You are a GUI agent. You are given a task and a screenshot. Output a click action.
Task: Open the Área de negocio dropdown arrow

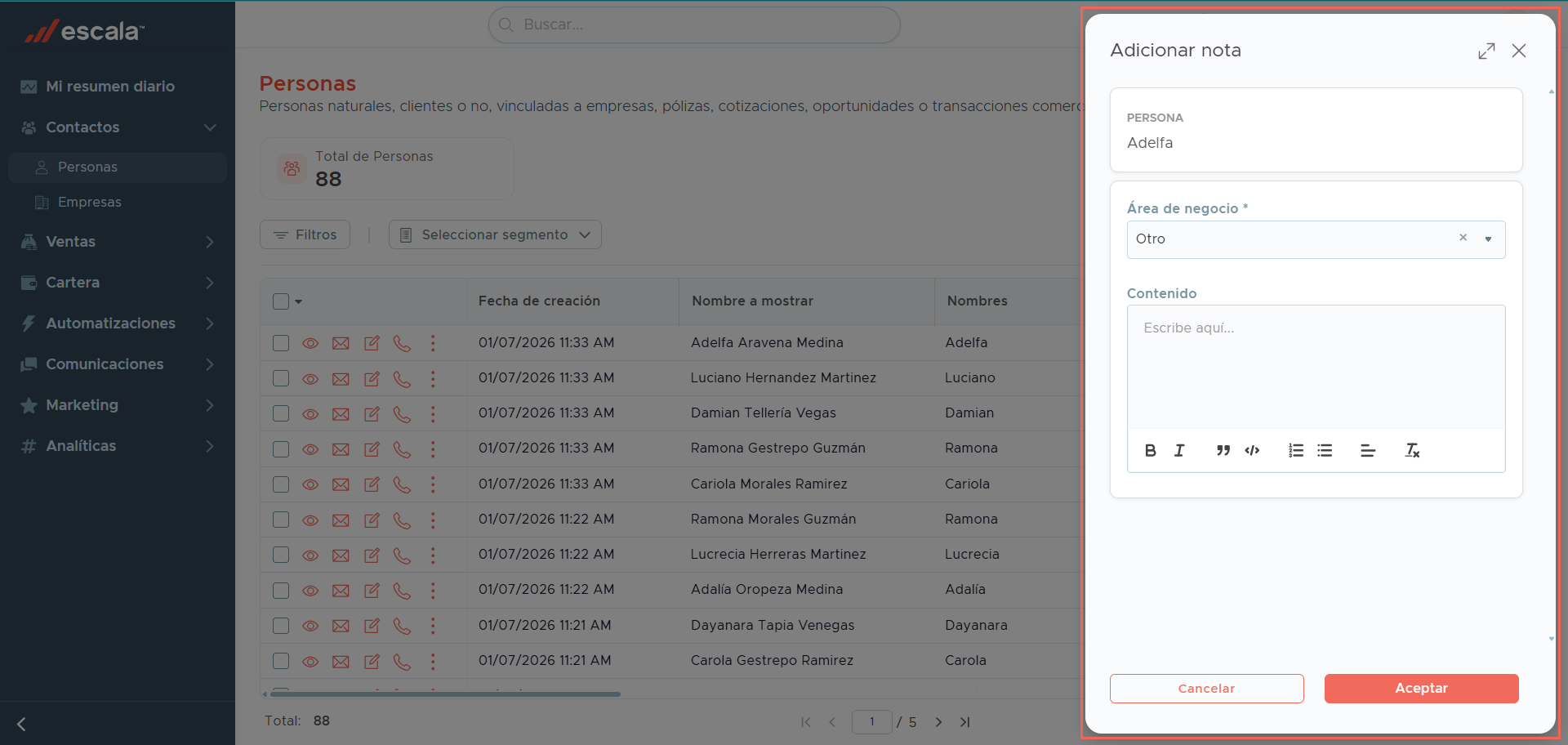click(1488, 239)
